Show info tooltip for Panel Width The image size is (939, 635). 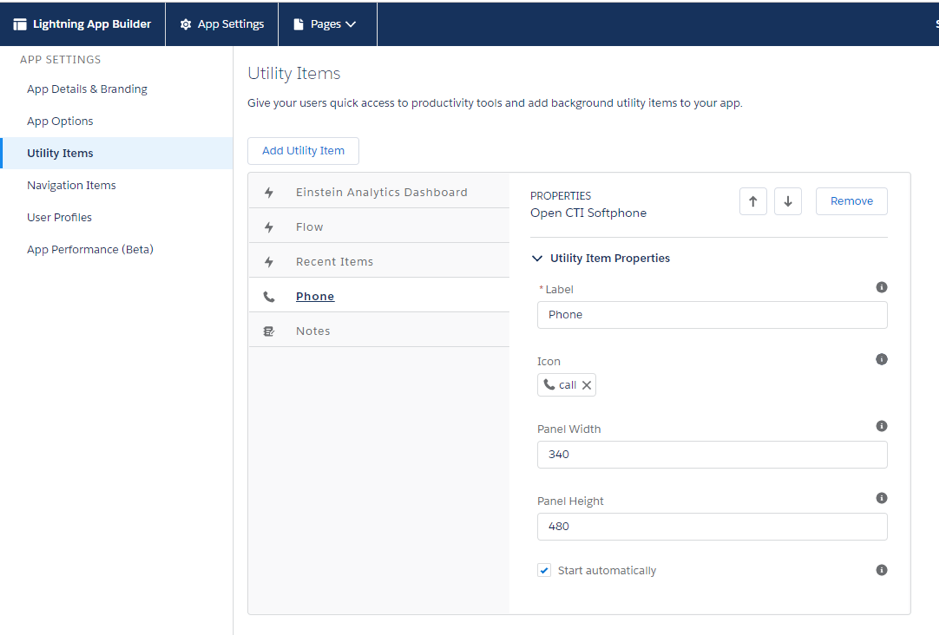[x=882, y=426]
